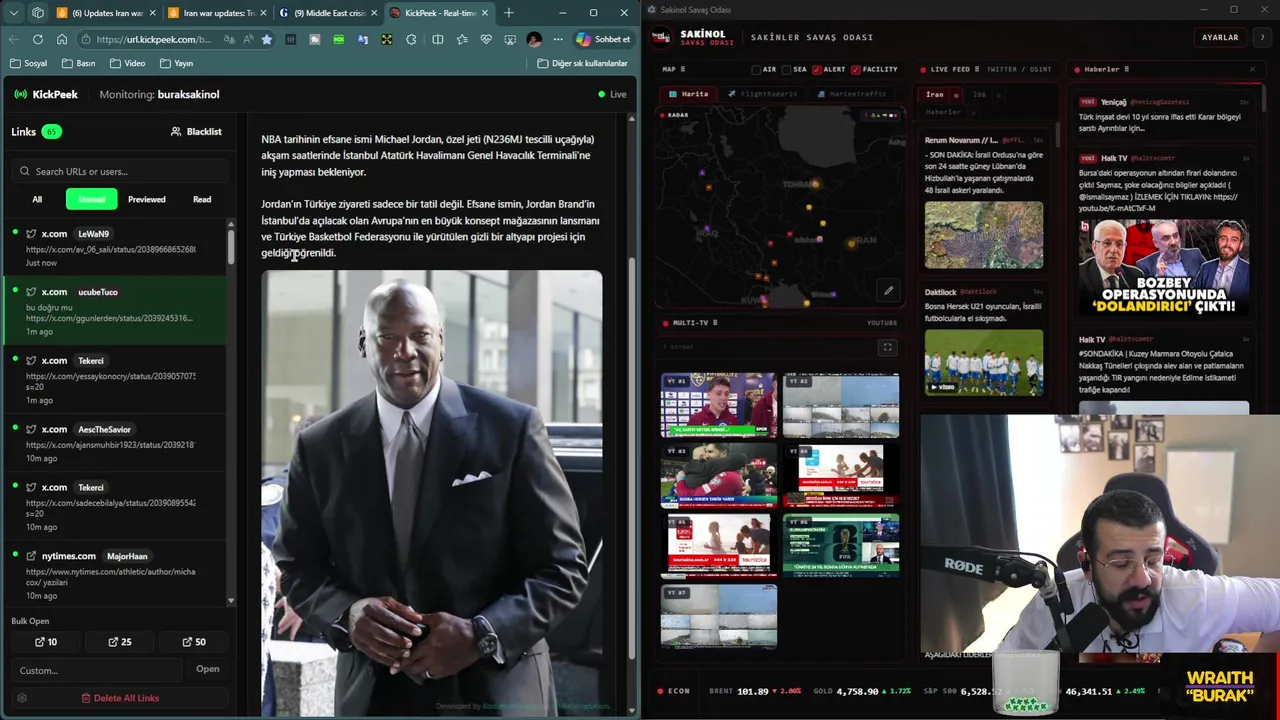Click the KickPeek logo
Screen dimensions: 1280x720
(x=46, y=94)
